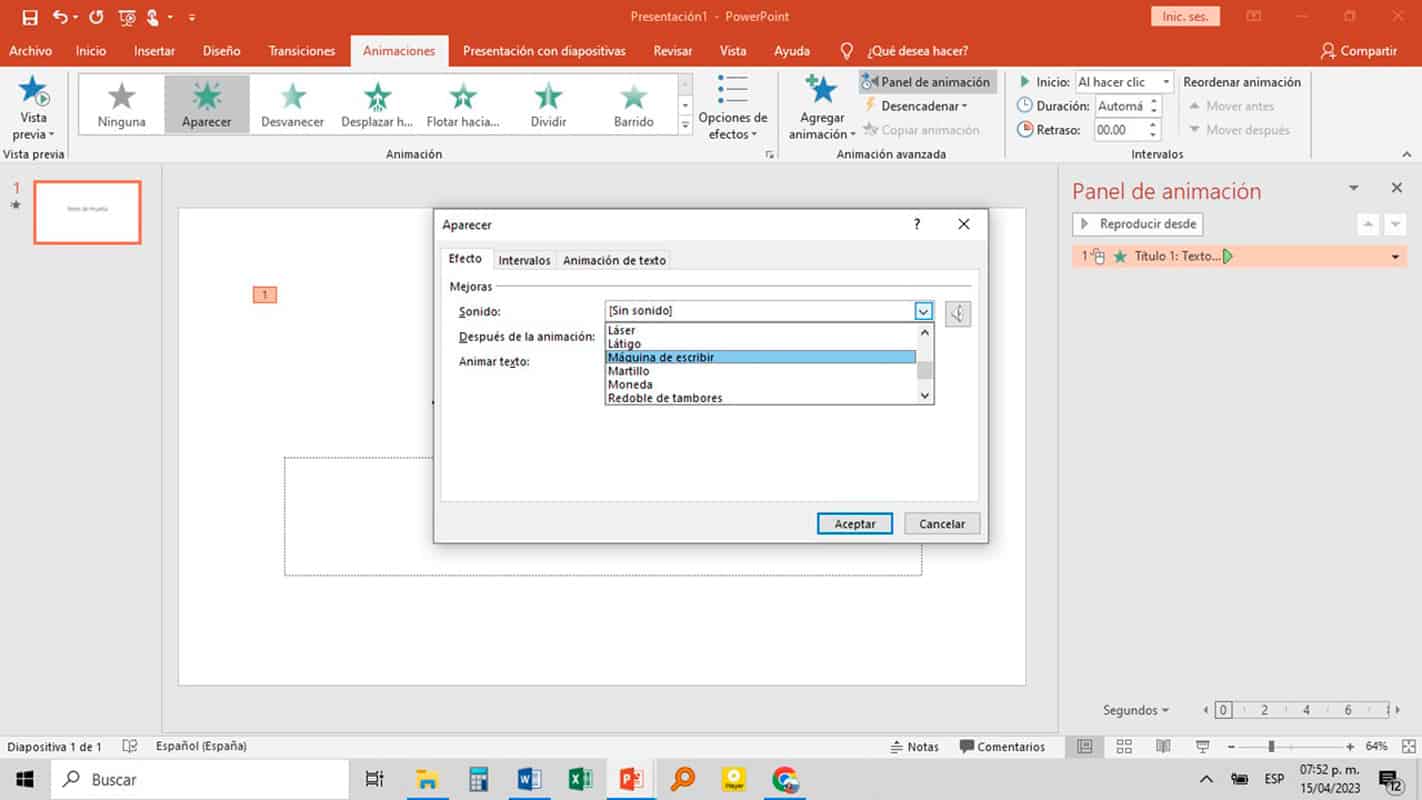Go to the Insertar ribbon tab

[x=154, y=51]
